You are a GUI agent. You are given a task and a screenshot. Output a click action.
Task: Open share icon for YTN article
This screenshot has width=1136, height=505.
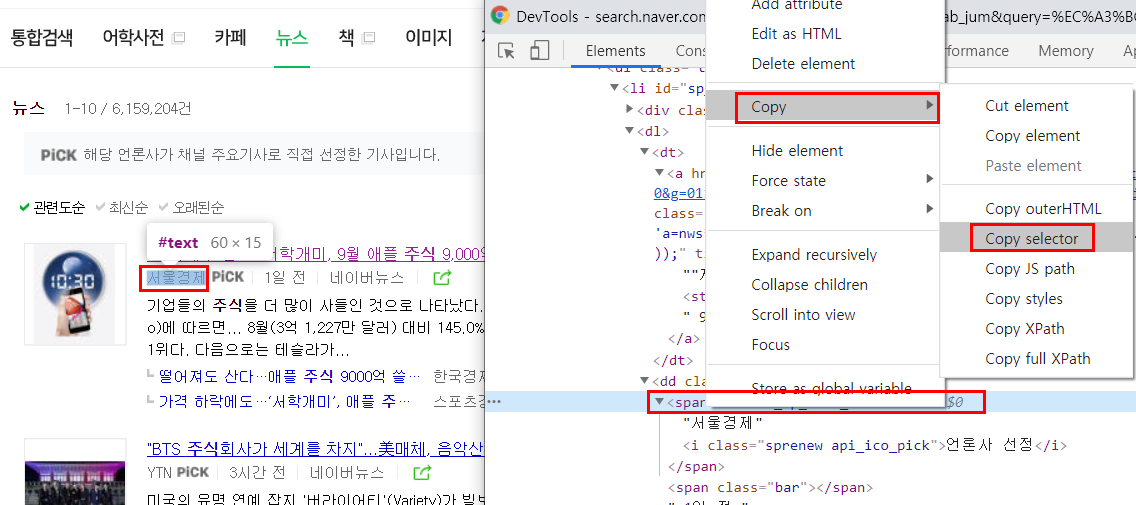point(422,473)
